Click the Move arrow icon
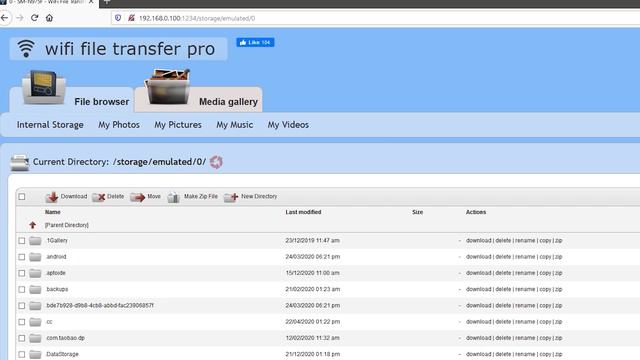The height and width of the screenshot is (360, 640). 138,197
